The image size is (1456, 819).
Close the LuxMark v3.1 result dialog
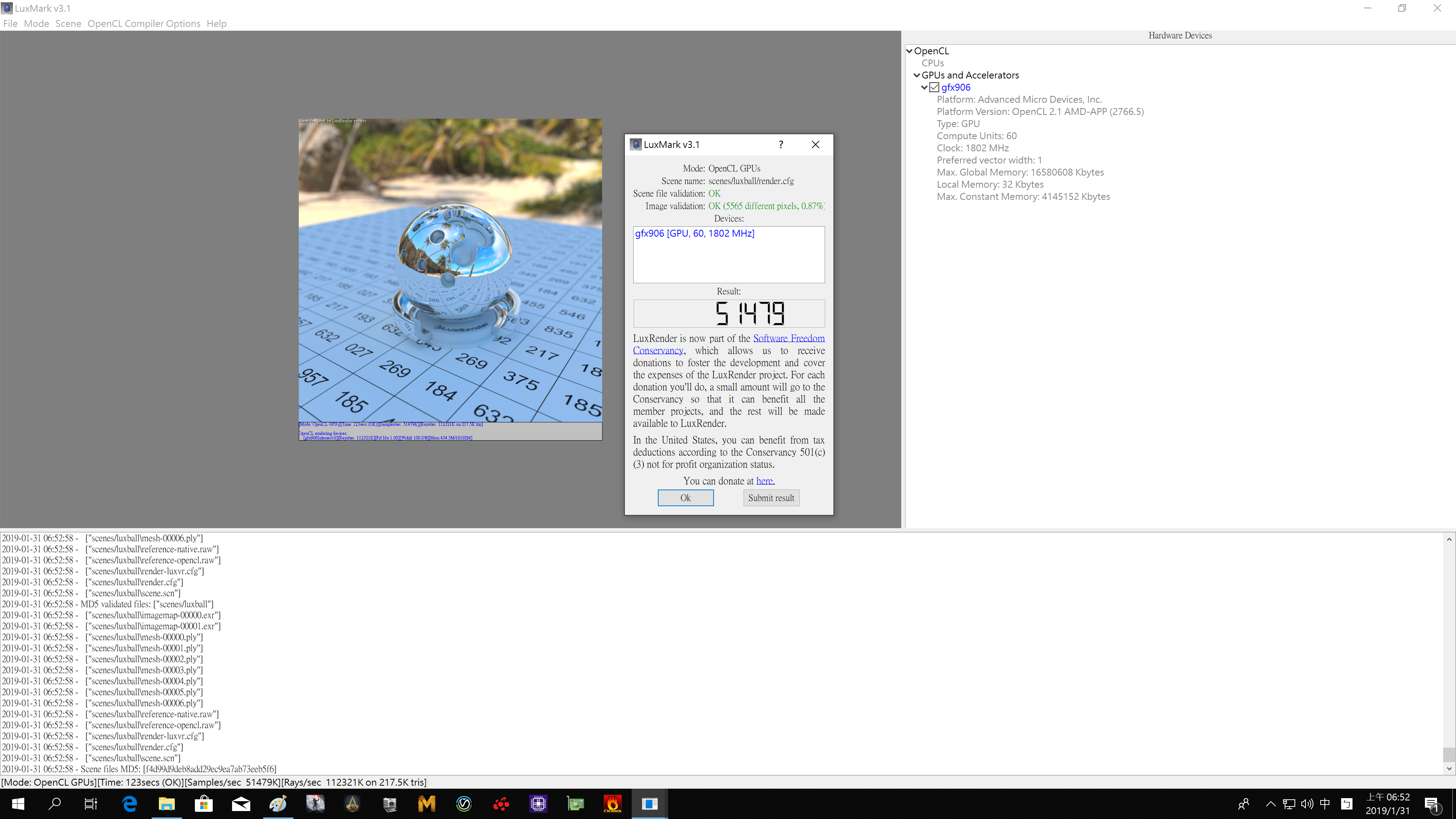point(815,144)
